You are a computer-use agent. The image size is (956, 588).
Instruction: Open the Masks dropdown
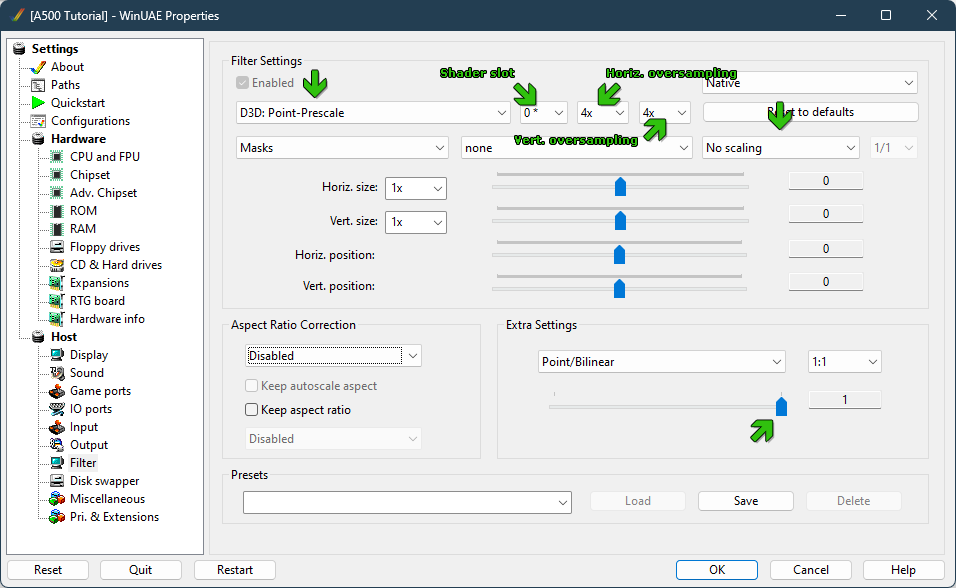click(342, 148)
